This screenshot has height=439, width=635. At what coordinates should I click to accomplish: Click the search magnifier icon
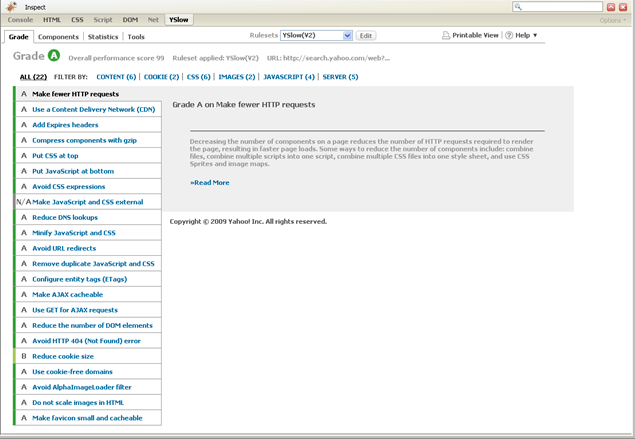click(x=518, y=7)
